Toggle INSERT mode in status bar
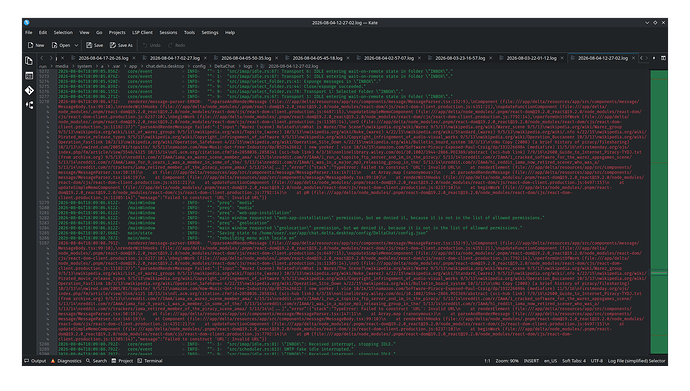The image size is (690, 391). (531, 361)
